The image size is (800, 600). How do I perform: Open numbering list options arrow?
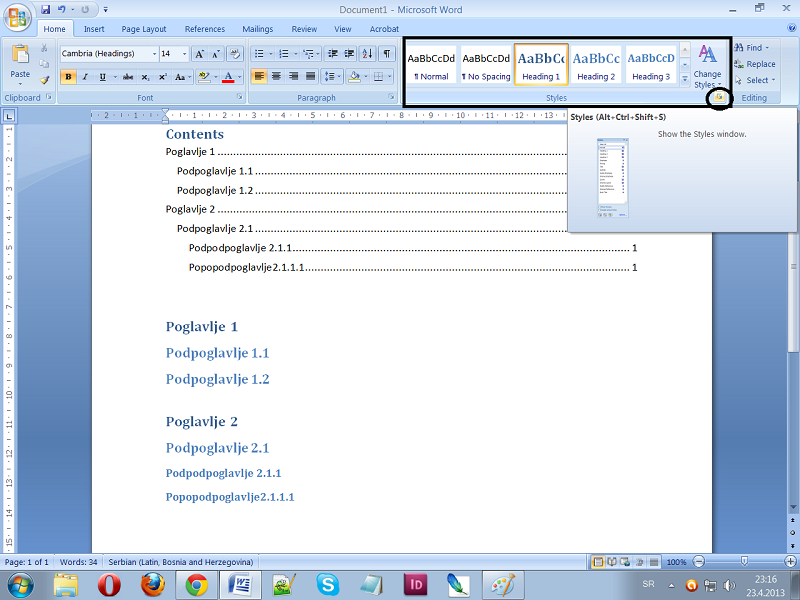point(295,54)
